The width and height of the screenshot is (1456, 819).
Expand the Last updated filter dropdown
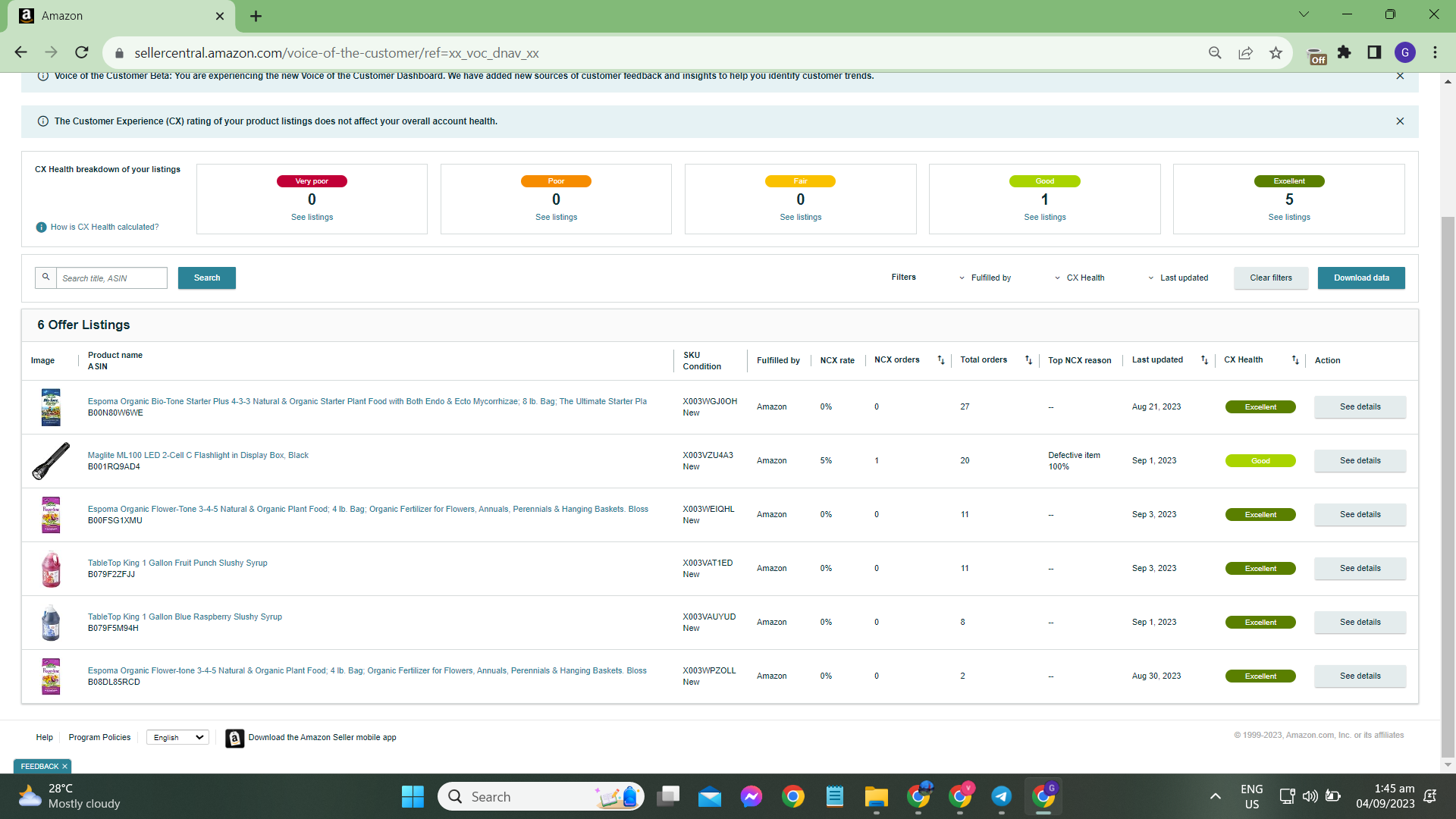[x=1178, y=278]
